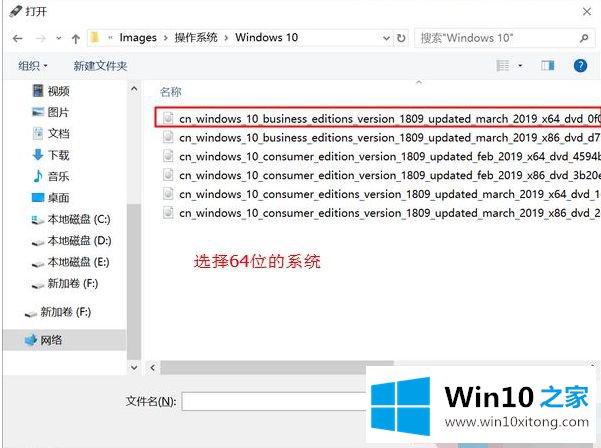The width and height of the screenshot is (601, 448).
Task: Open 桌面 in the navigation pane
Action: tap(50, 198)
